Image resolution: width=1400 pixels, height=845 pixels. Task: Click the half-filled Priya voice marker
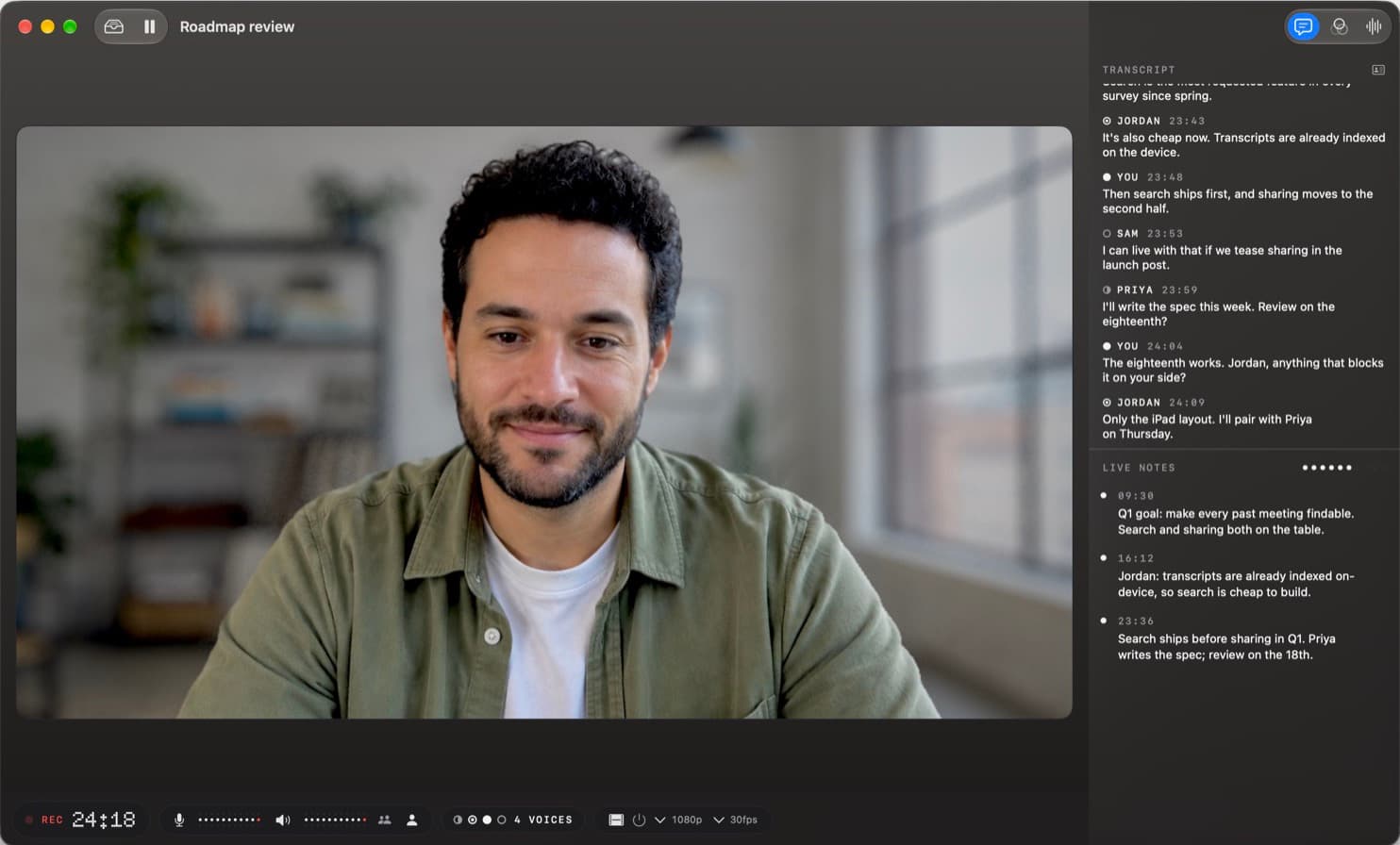pos(458,820)
